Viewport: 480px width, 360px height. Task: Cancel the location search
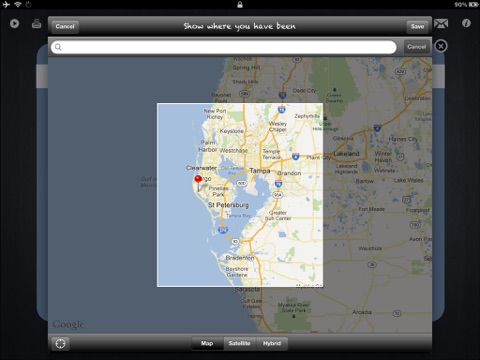point(417,47)
